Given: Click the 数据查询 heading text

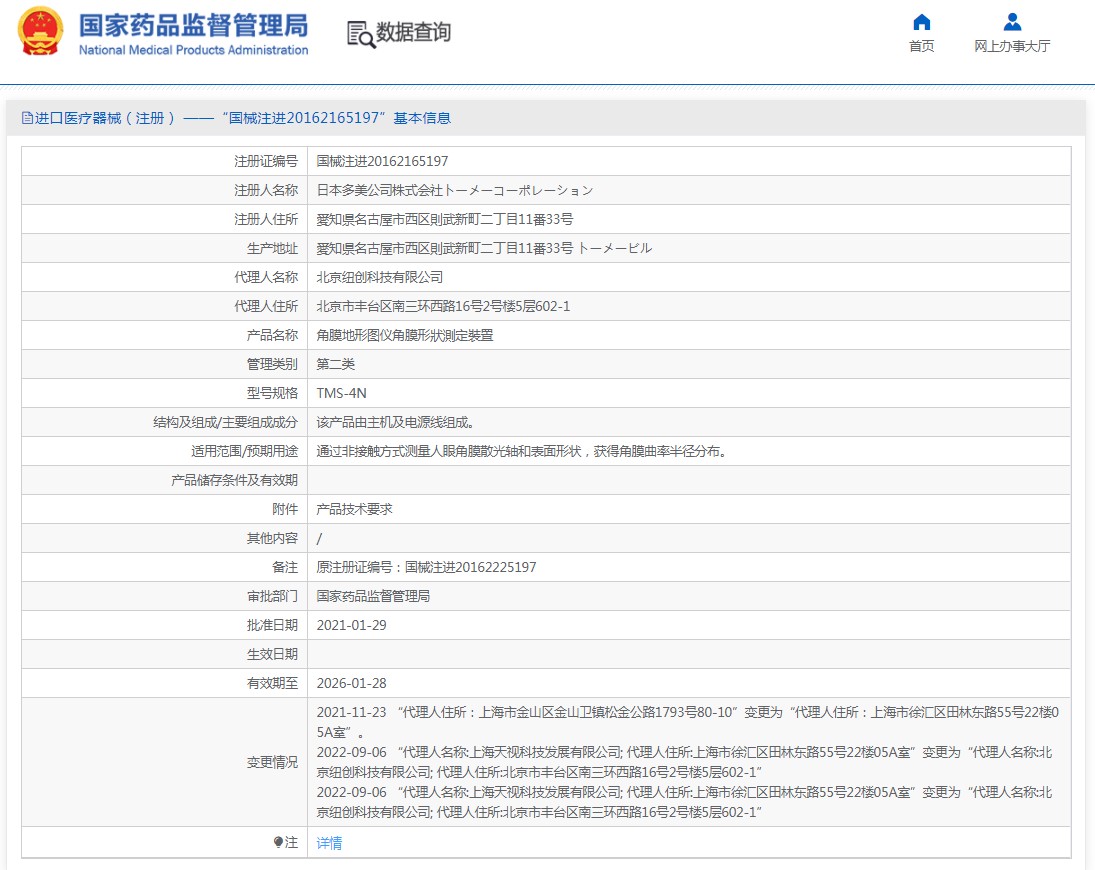Looking at the screenshot, I should click(413, 32).
